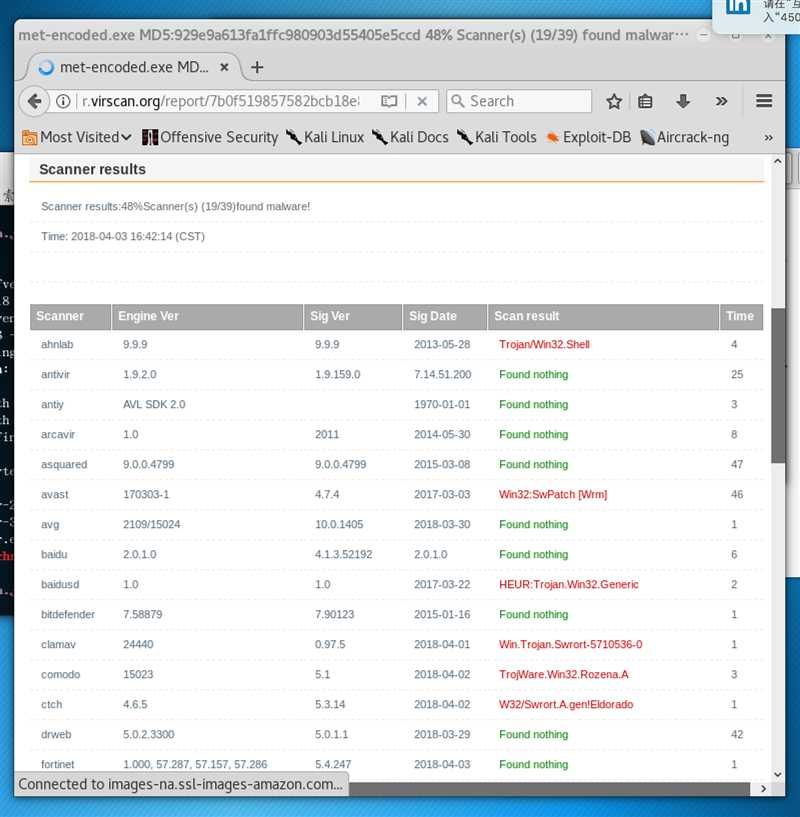Open Most Visited bookmarks dropdown
The width and height of the screenshot is (800, 817).
[77, 137]
